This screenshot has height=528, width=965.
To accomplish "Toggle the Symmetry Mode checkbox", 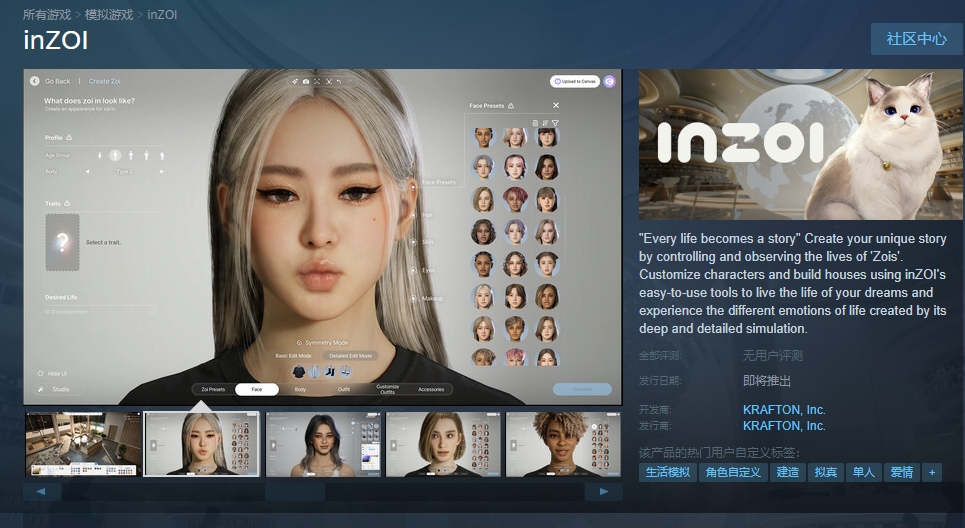I will [299, 343].
